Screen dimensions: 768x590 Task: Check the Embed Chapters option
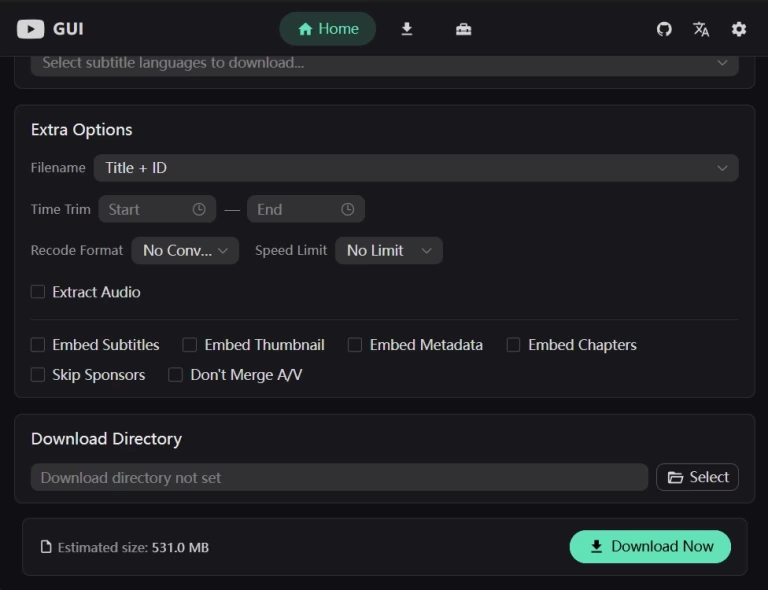pyautogui.click(x=513, y=345)
